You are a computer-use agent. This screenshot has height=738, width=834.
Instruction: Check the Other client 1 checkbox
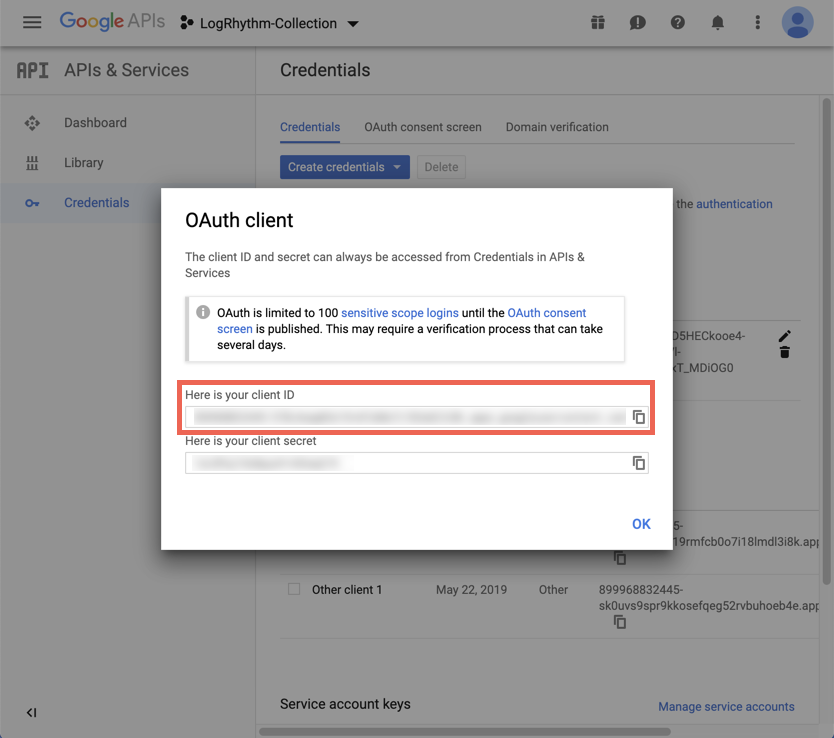coord(294,589)
